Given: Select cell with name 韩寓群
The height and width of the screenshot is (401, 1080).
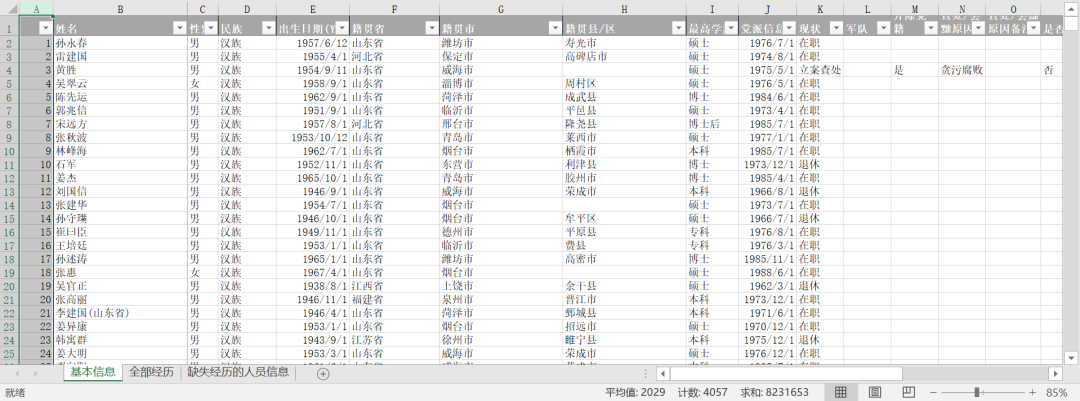Looking at the screenshot, I should coord(121,340).
